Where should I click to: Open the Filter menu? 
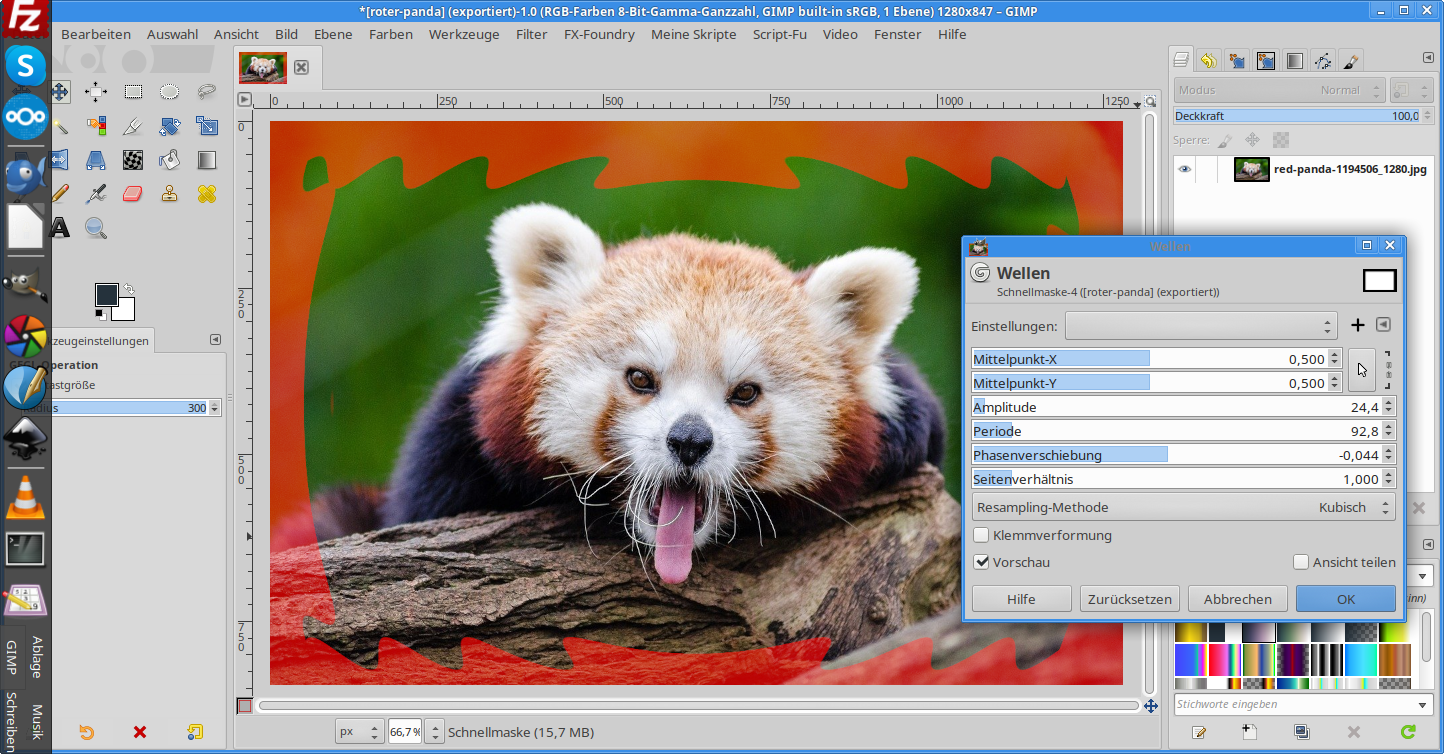(x=531, y=34)
